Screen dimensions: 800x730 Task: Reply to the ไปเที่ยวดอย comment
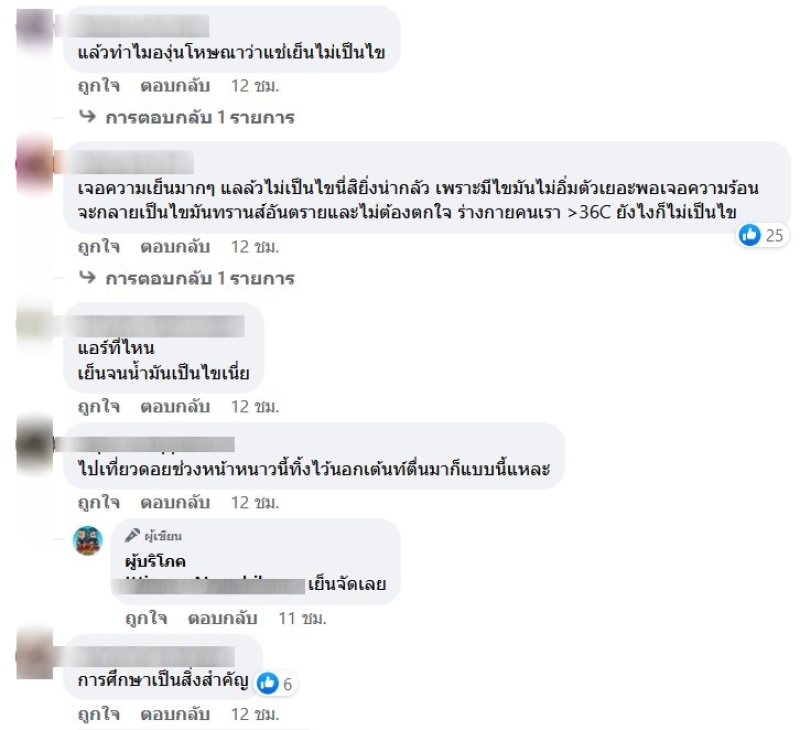click(x=175, y=502)
